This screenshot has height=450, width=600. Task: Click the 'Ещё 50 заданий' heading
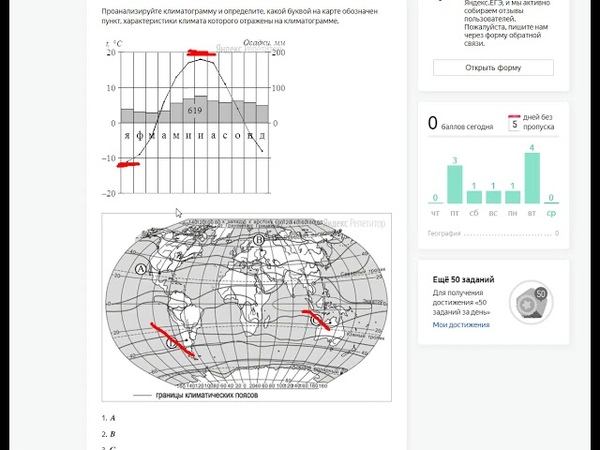tap(463, 280)
